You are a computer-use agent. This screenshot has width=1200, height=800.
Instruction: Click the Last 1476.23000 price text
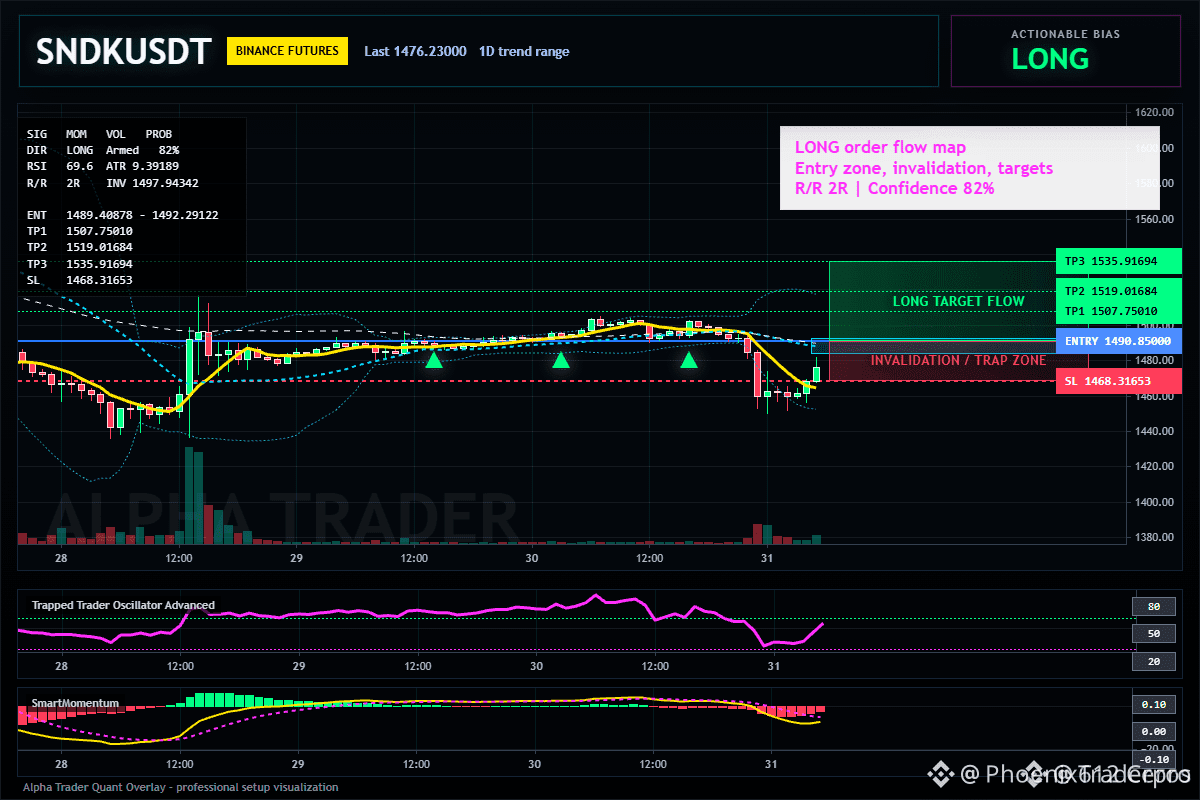415,51
